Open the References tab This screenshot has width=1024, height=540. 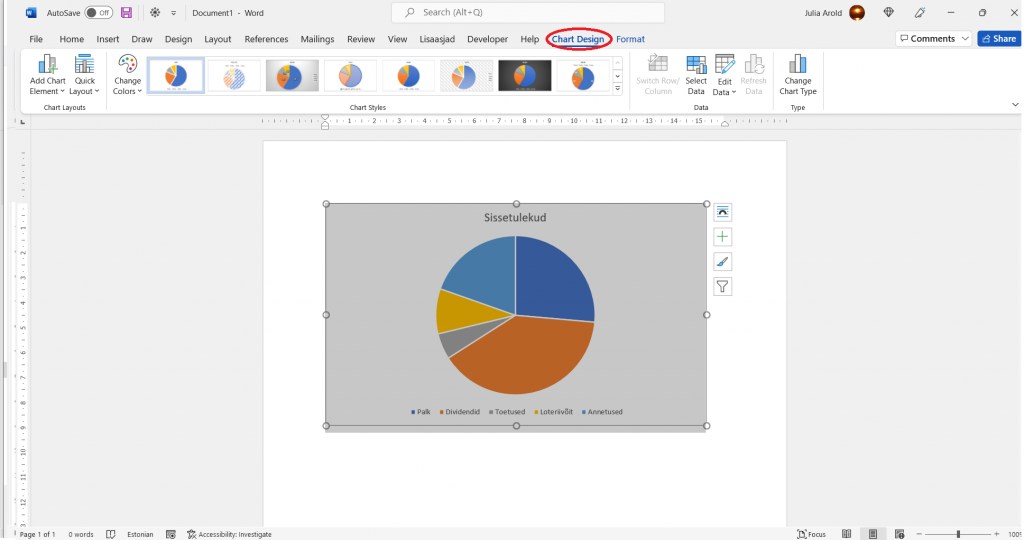coord(266,39)
